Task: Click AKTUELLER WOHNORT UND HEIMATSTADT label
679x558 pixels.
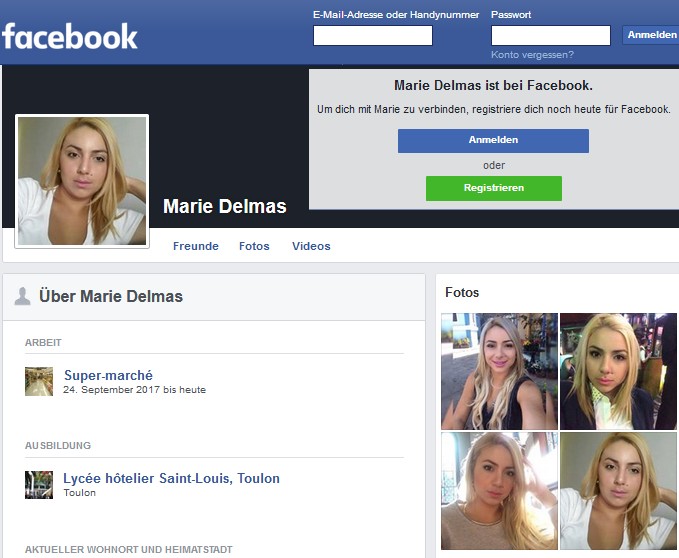Action: 129,550
